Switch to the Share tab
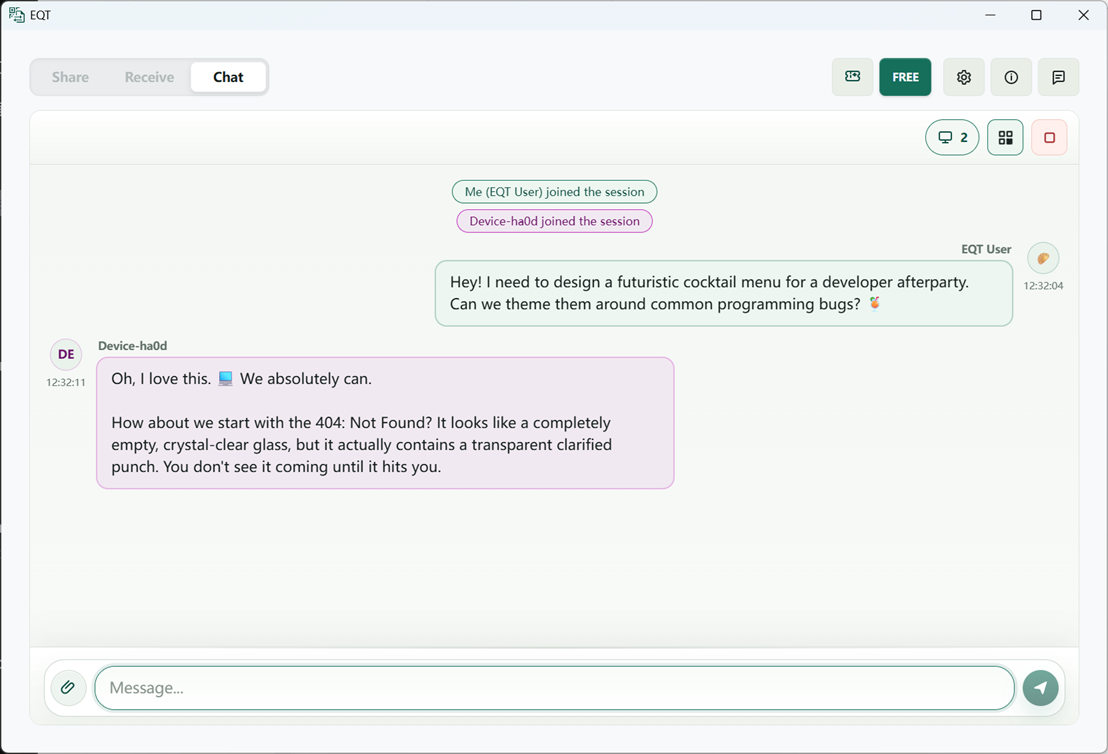The height and width of the screenshot is (754, 1108). pyautogui.click(x=70, y=77)
